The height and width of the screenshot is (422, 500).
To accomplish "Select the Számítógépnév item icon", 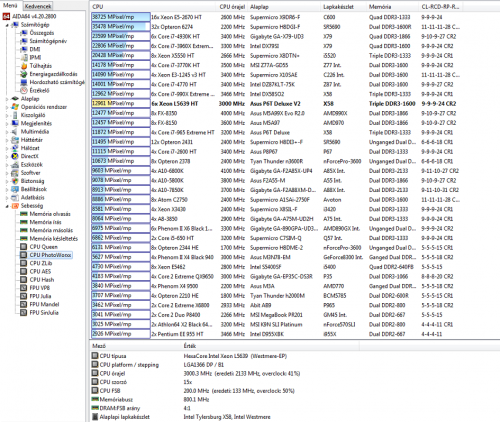I will point(23,41).
